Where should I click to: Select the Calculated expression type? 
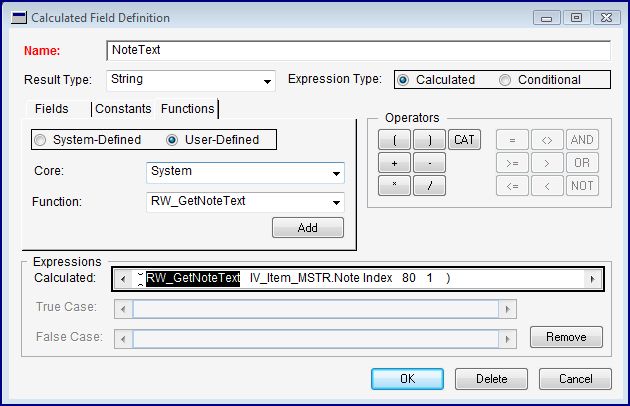click(404, 80)
